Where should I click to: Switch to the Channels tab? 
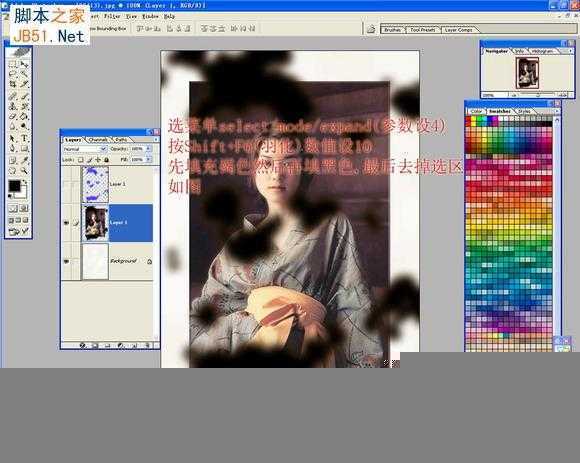[98, 139]
